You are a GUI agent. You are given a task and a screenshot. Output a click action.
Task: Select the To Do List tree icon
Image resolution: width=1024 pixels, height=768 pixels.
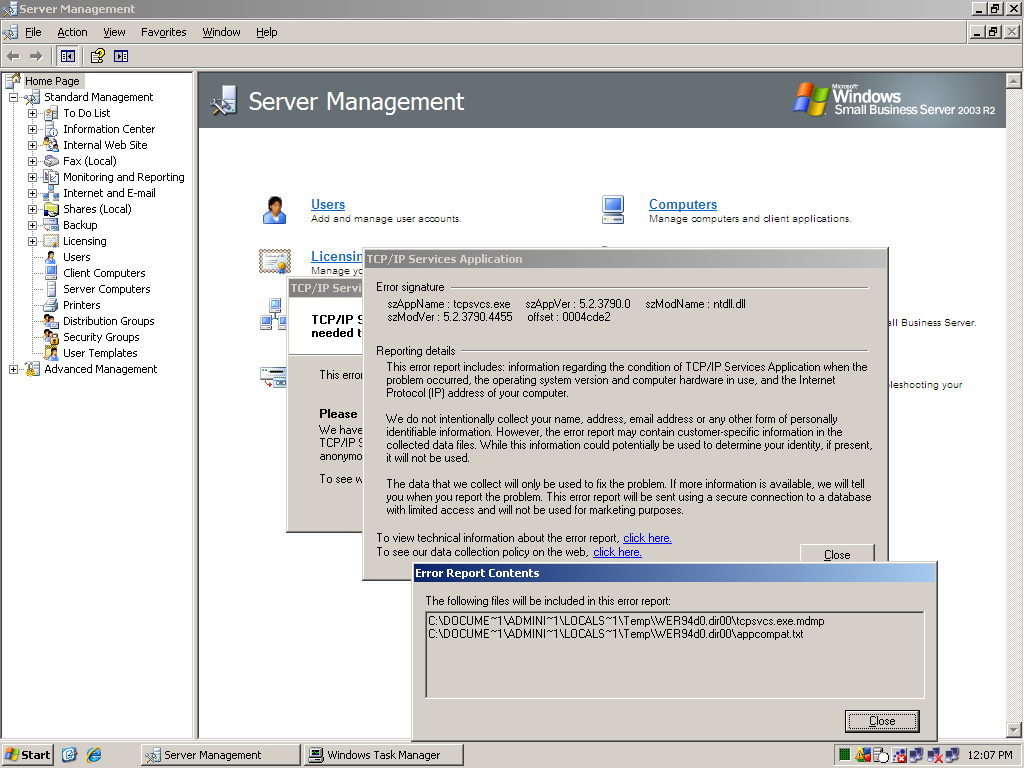[x=51, y=113]
